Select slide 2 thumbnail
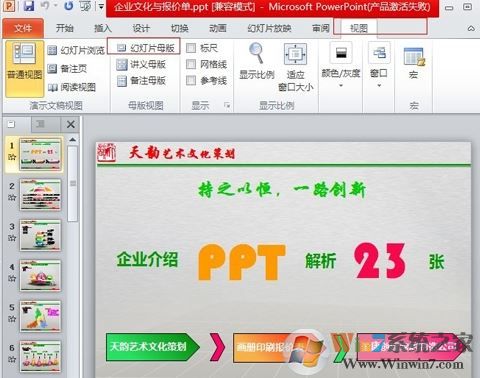480x378 pixels. (x=40, y=195)
